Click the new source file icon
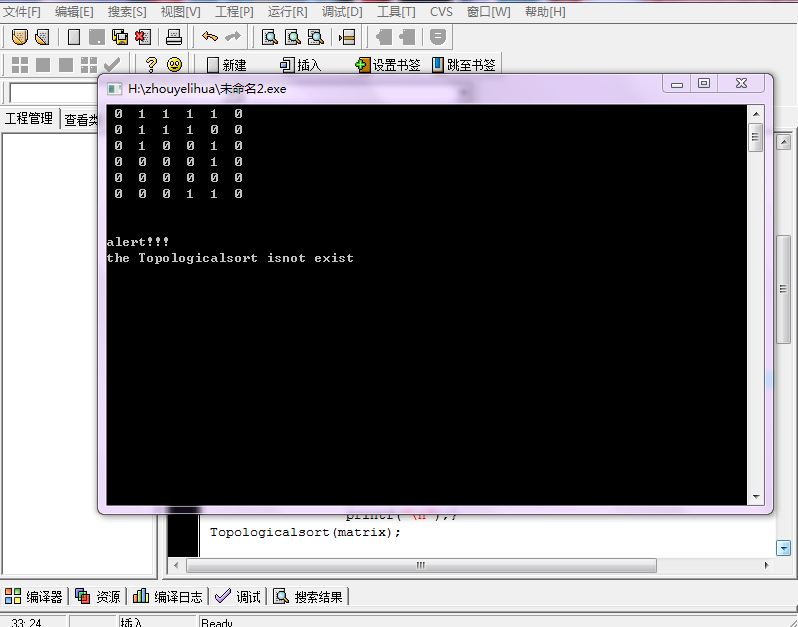798x627 pixels. (74, 37)
